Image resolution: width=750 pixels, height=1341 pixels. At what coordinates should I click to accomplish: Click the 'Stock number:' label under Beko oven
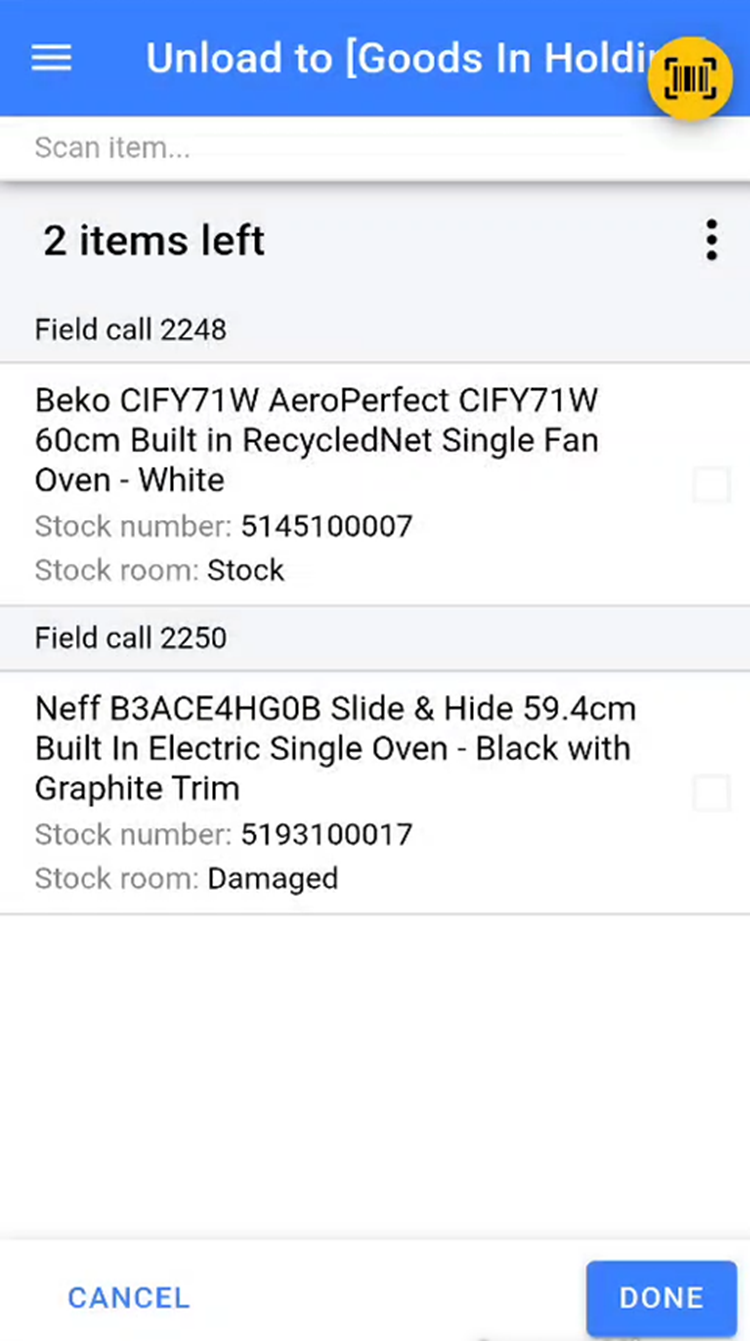(133, 526)
